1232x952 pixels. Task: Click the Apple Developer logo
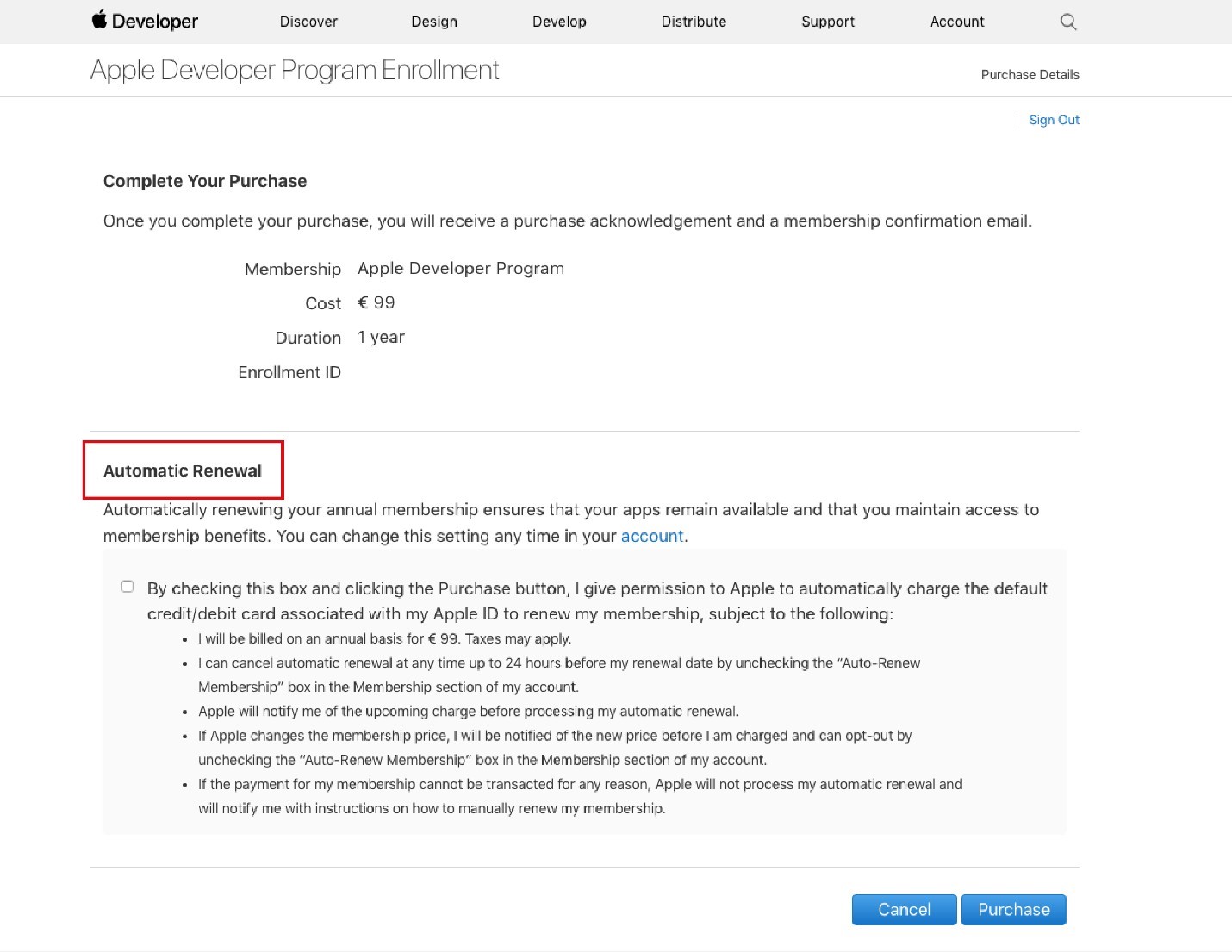[x=145, y=21]
